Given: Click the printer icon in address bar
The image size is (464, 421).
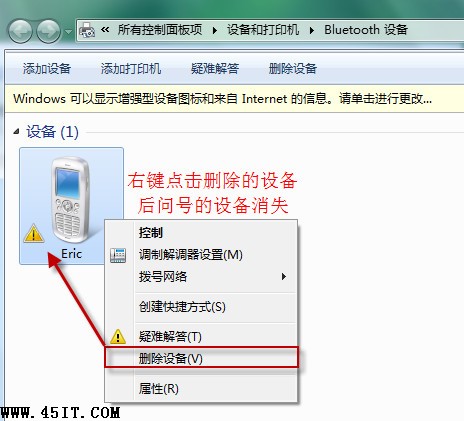Looking at the screenshot, I should click(87, 30).
